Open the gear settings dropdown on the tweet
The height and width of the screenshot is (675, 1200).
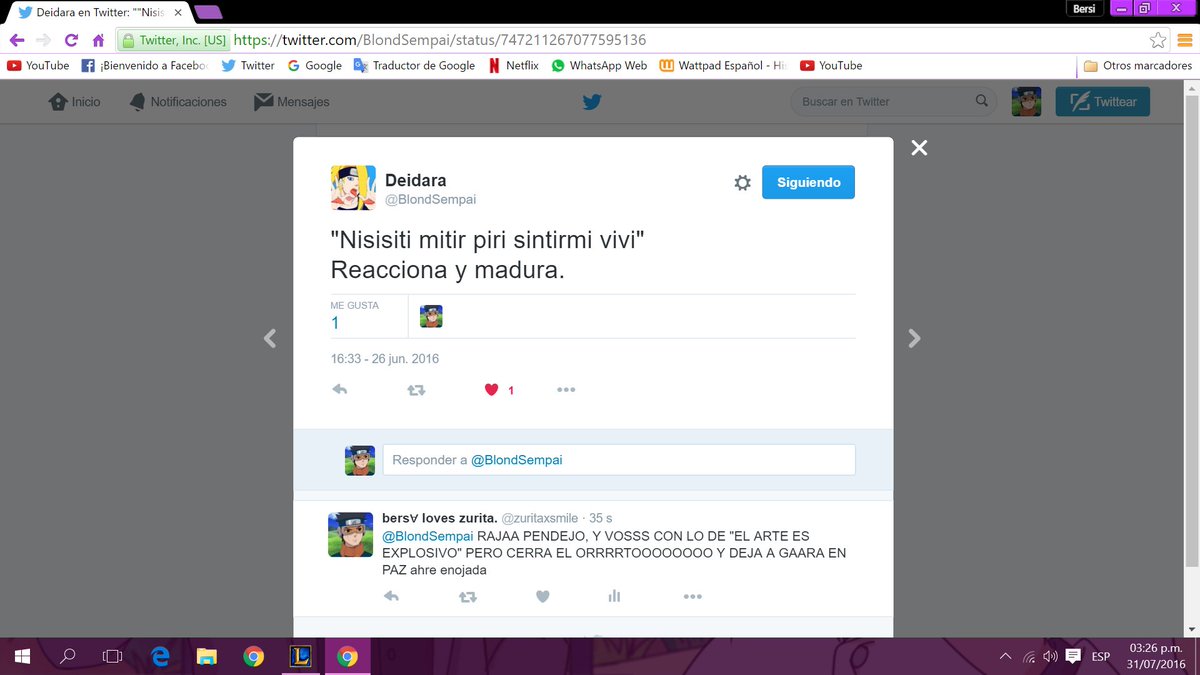click(x=742, y=183)
